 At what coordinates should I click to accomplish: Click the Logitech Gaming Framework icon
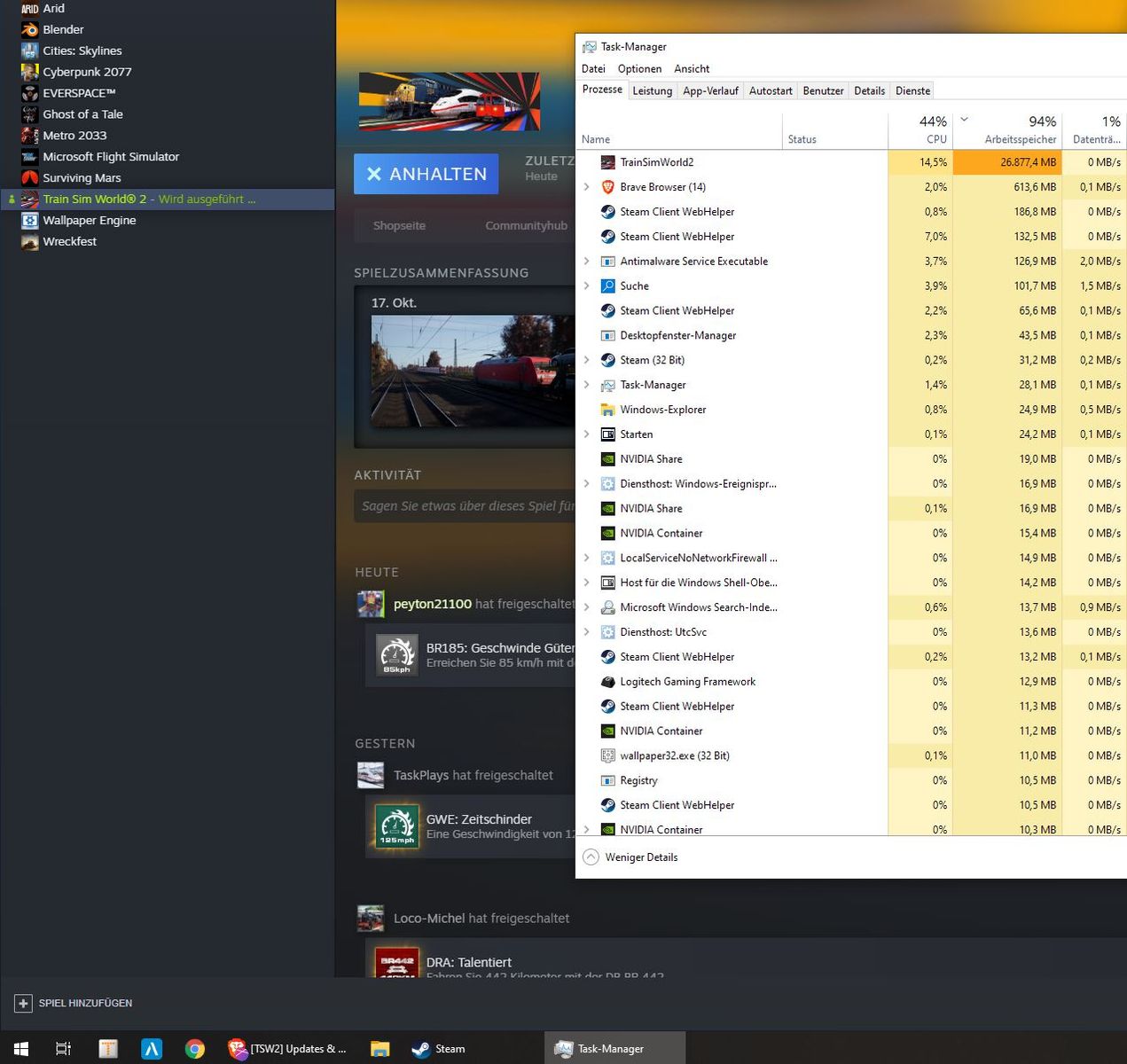coord(607,682)
